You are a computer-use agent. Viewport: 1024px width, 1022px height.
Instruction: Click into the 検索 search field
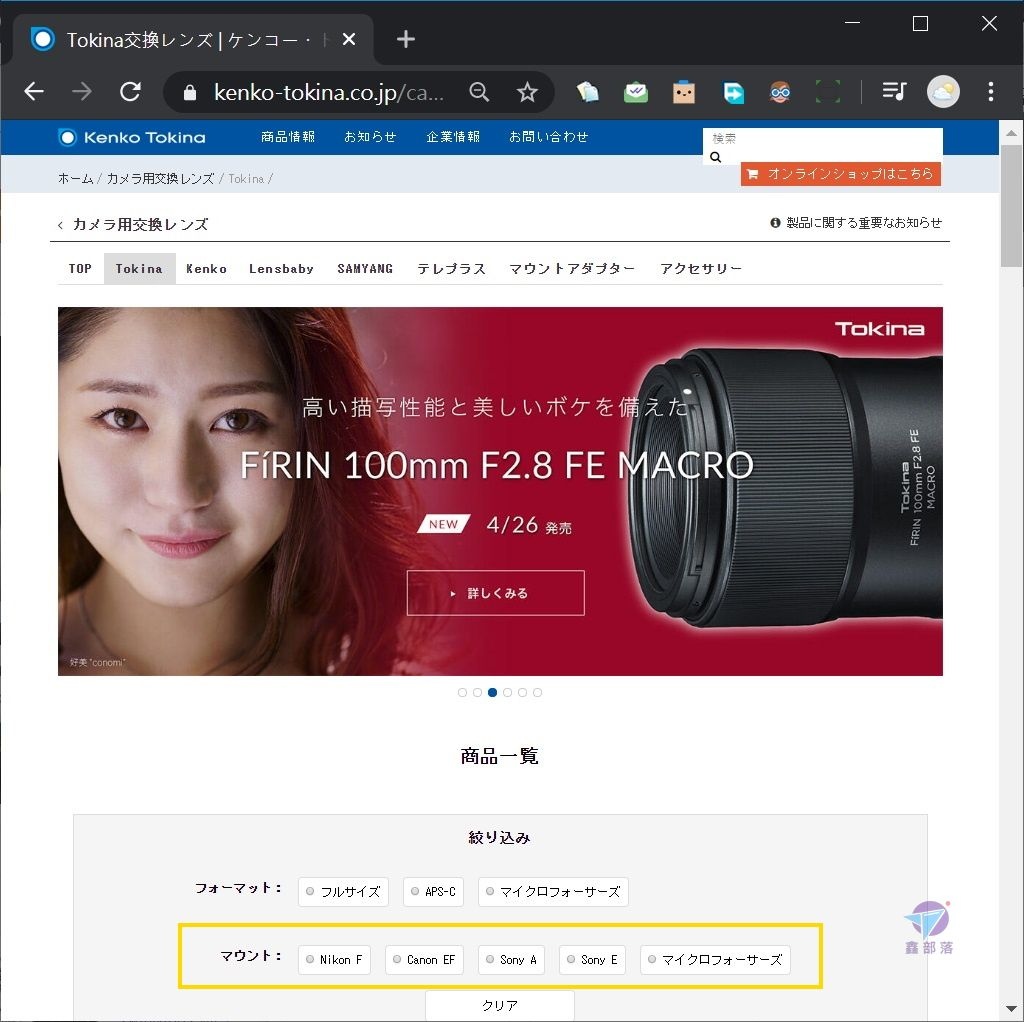[823, 138]
